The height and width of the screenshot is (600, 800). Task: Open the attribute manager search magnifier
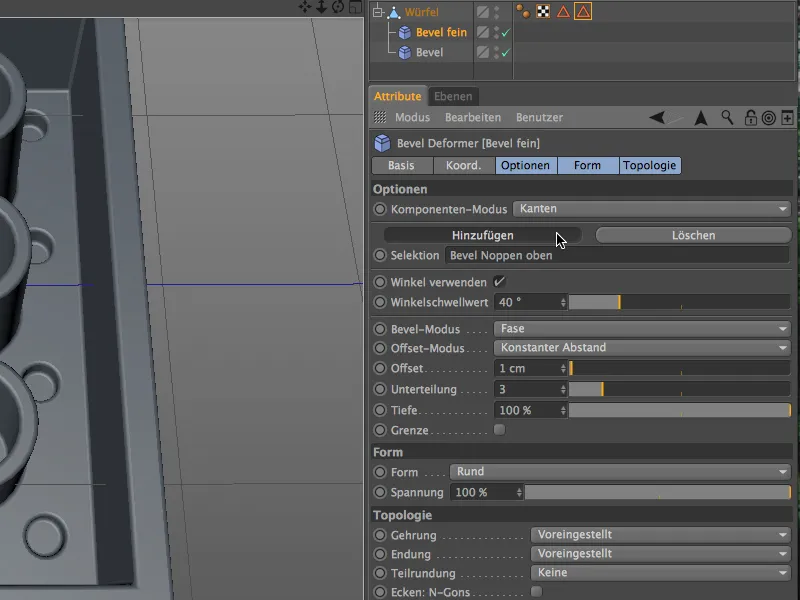(x=728, y=118)
